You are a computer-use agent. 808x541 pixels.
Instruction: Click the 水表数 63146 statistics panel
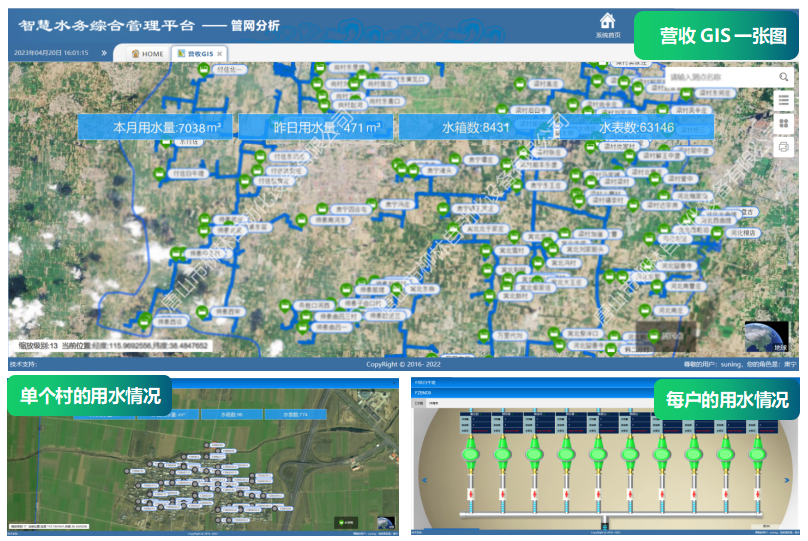click(x=636, y=127)
